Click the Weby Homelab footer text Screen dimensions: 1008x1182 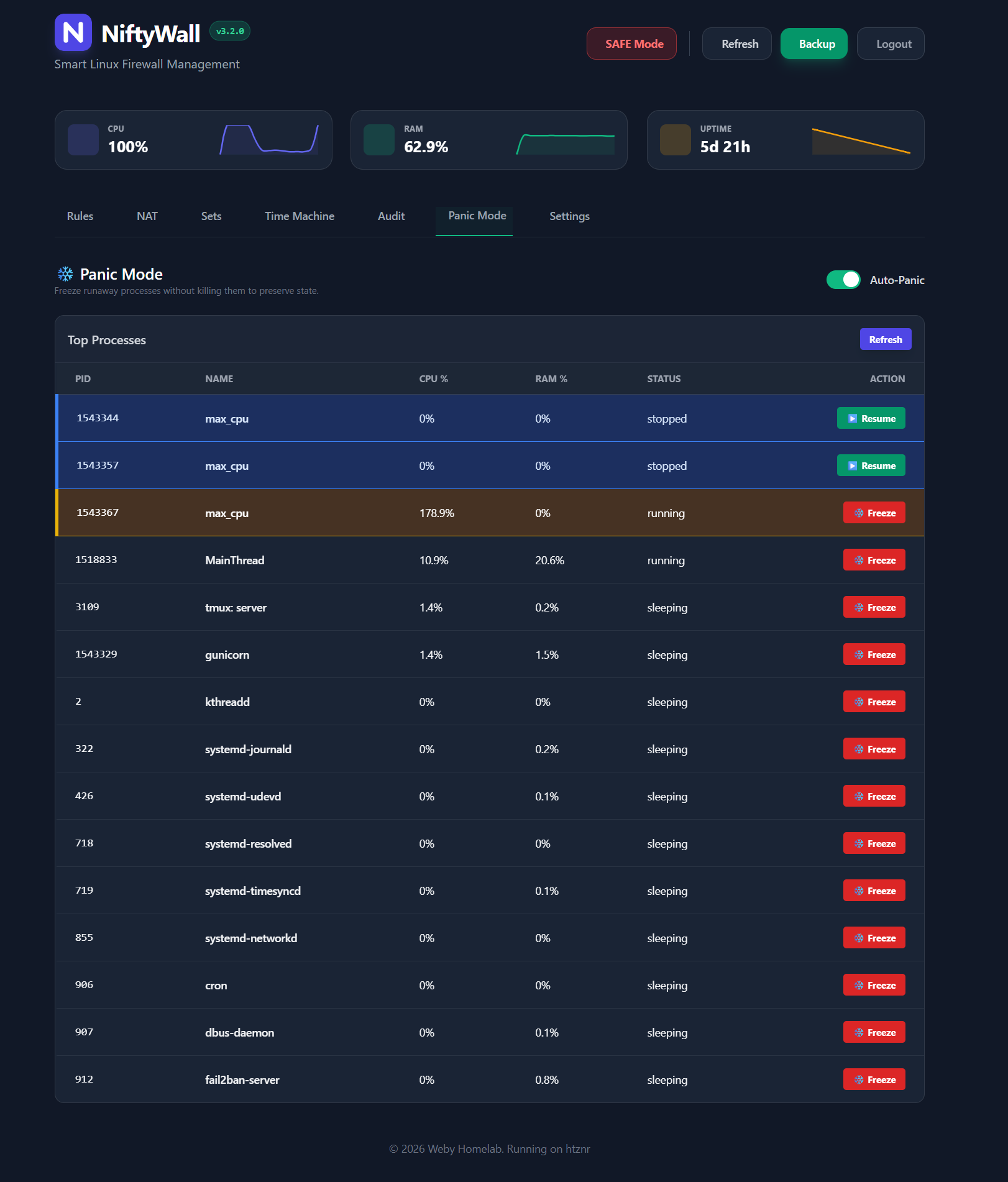coord(489,1148)
